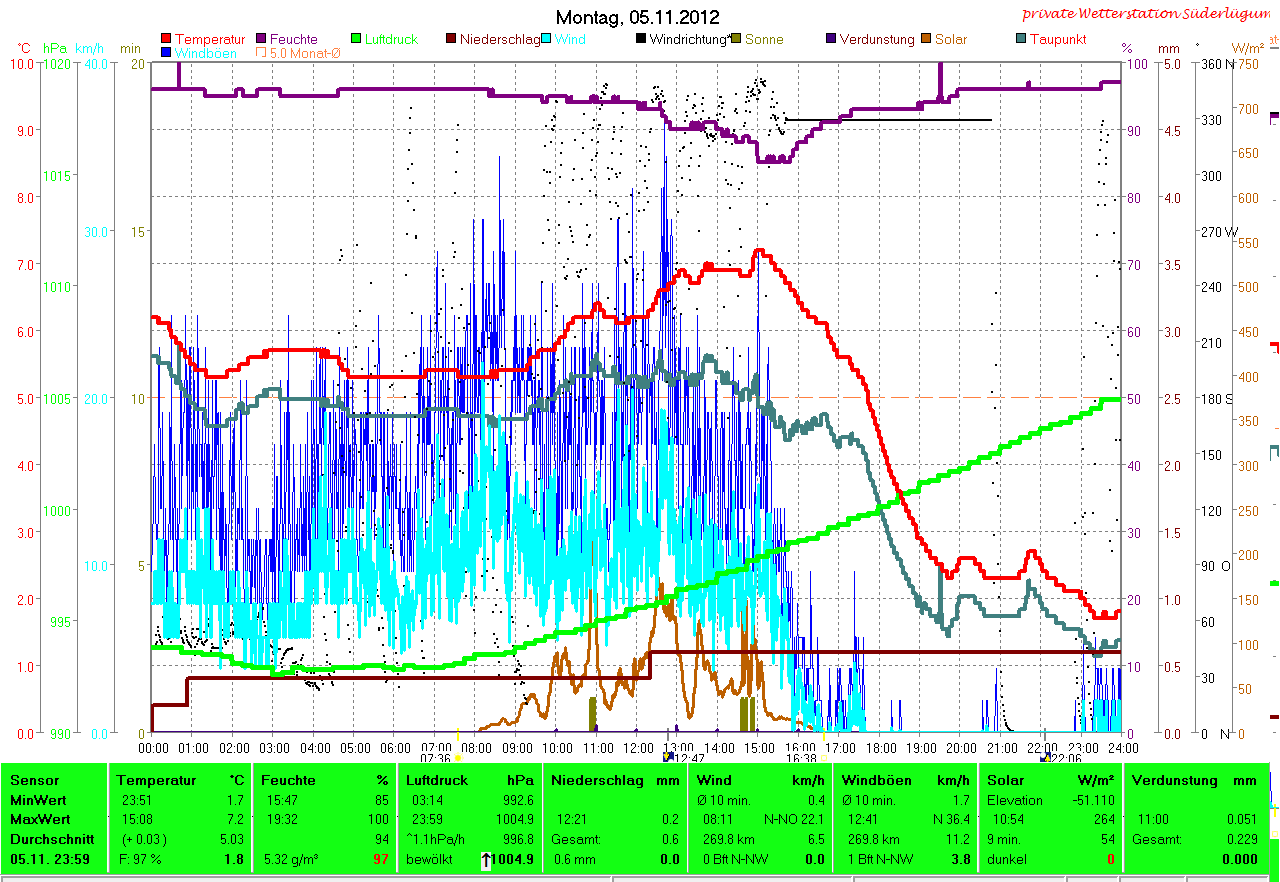Screen dimensions: 1280x882
Task: Click the purple Feuchte legend square
Action: pyautogui.click(x=262, y=40)
